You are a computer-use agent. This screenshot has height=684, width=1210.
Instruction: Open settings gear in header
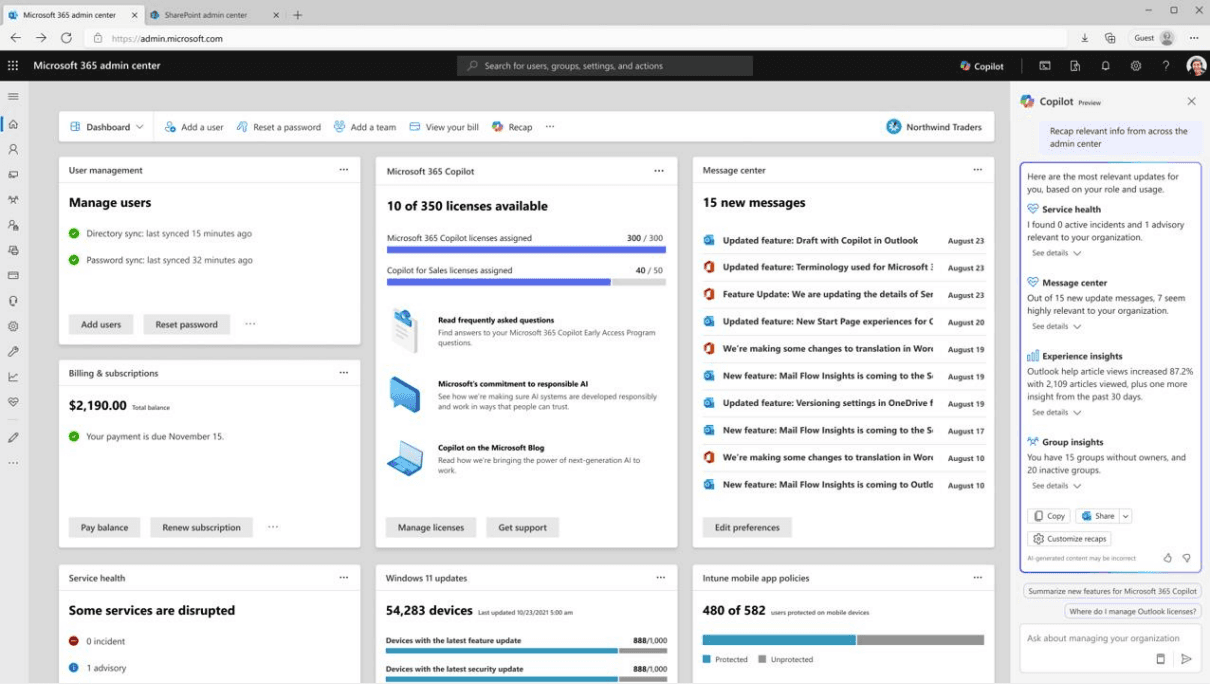click(1136, 66)
